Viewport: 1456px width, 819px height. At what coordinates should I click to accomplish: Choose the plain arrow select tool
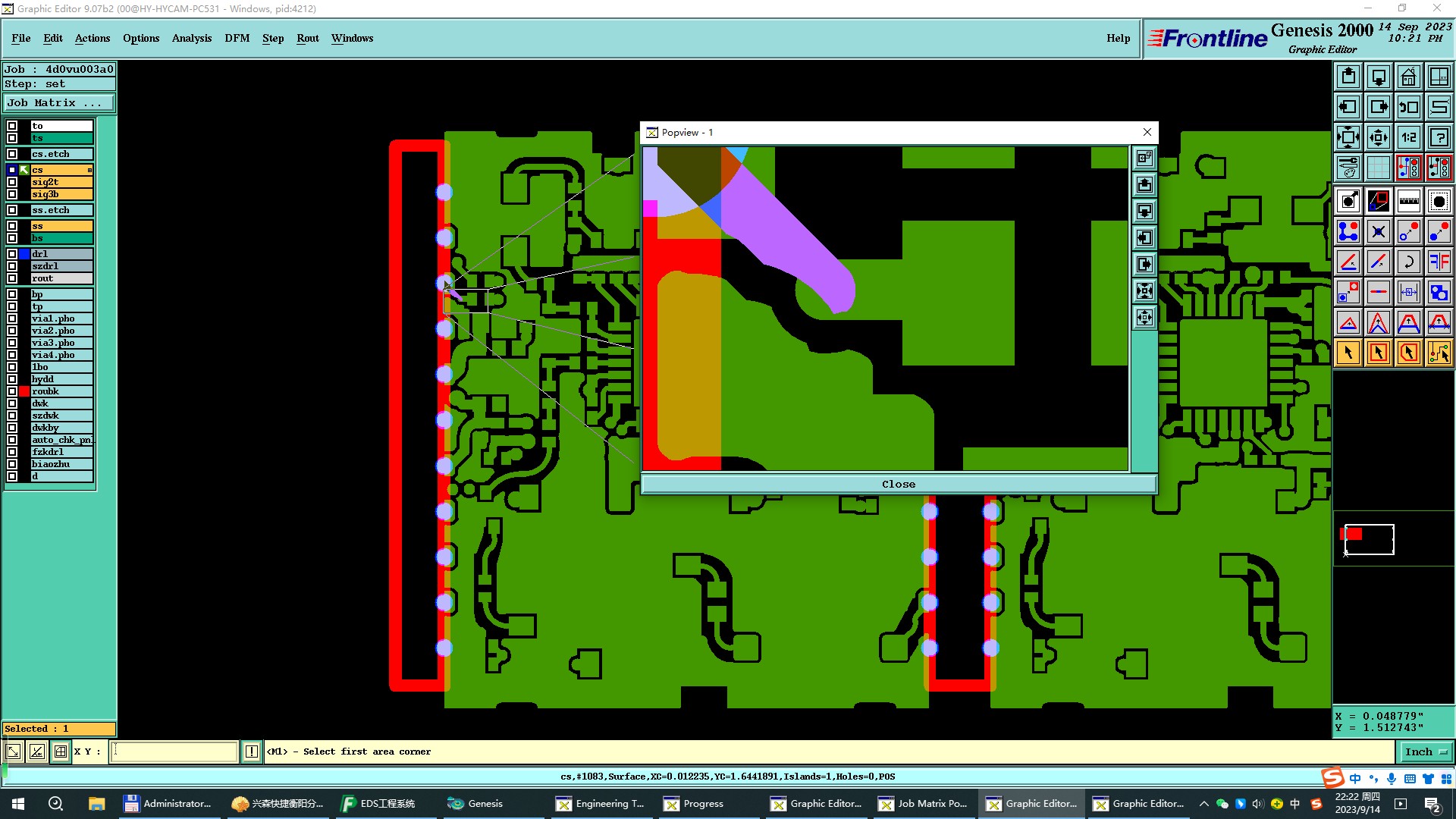(1348, 353)
